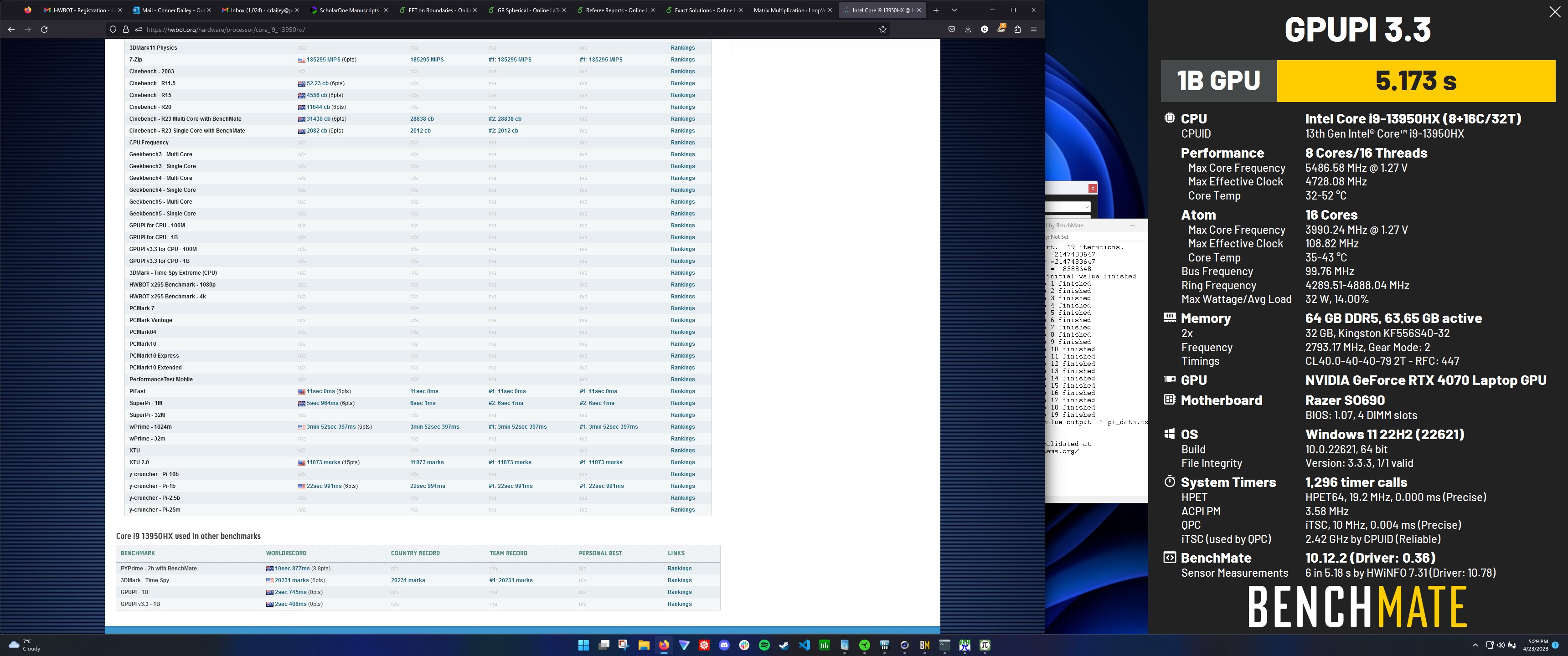Close the BenchMate result overlay
1568x656 pixels.
click(x=1555, y=12)
